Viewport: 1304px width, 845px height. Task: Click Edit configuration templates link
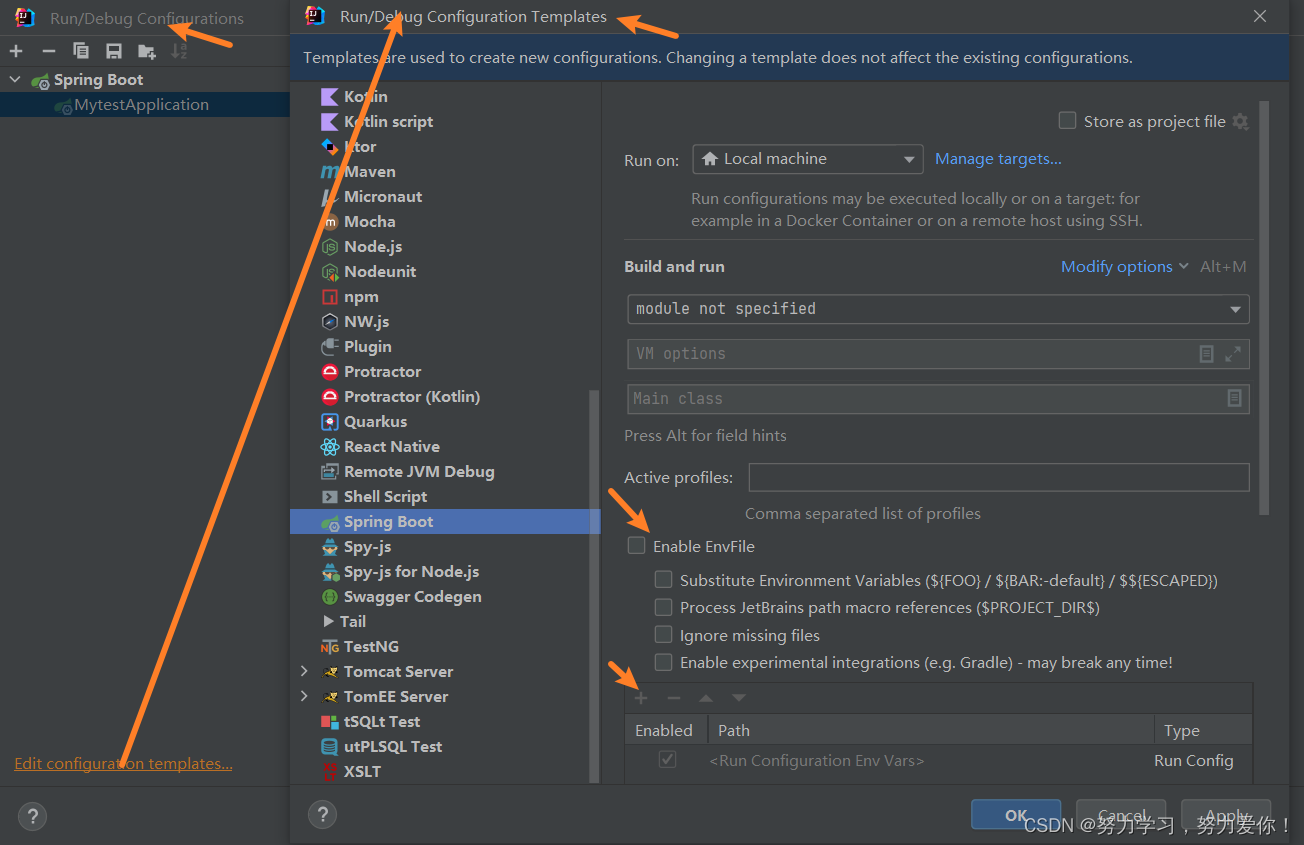123,764
